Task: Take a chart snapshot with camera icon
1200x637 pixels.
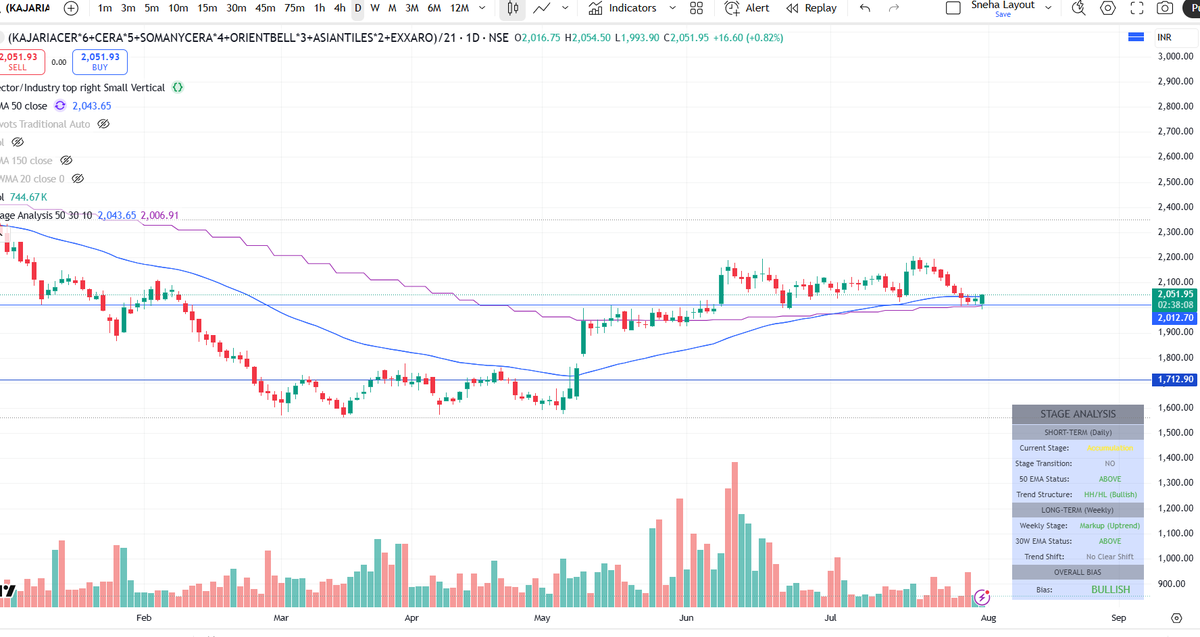Action: click(1165, 8)
